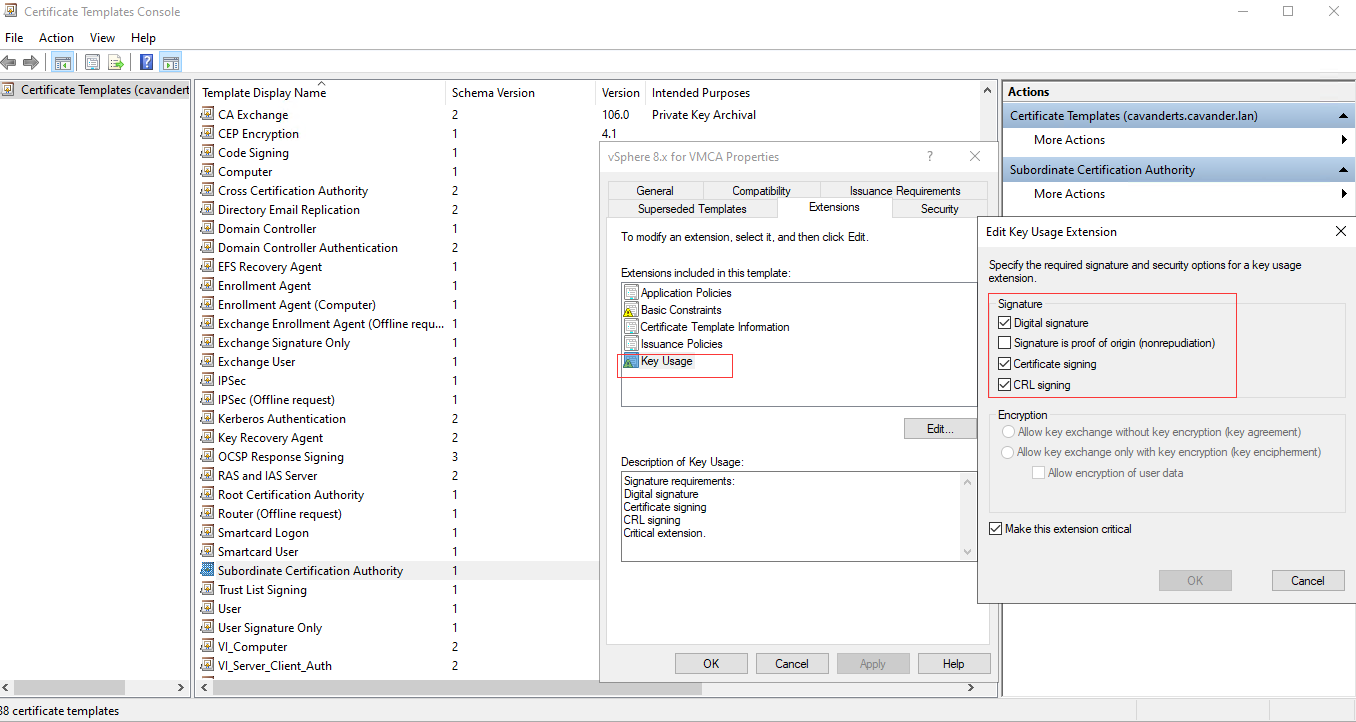The image size is (1356, 722).
Task: Click the Application Policies extension icon
Action: (631, 293)
